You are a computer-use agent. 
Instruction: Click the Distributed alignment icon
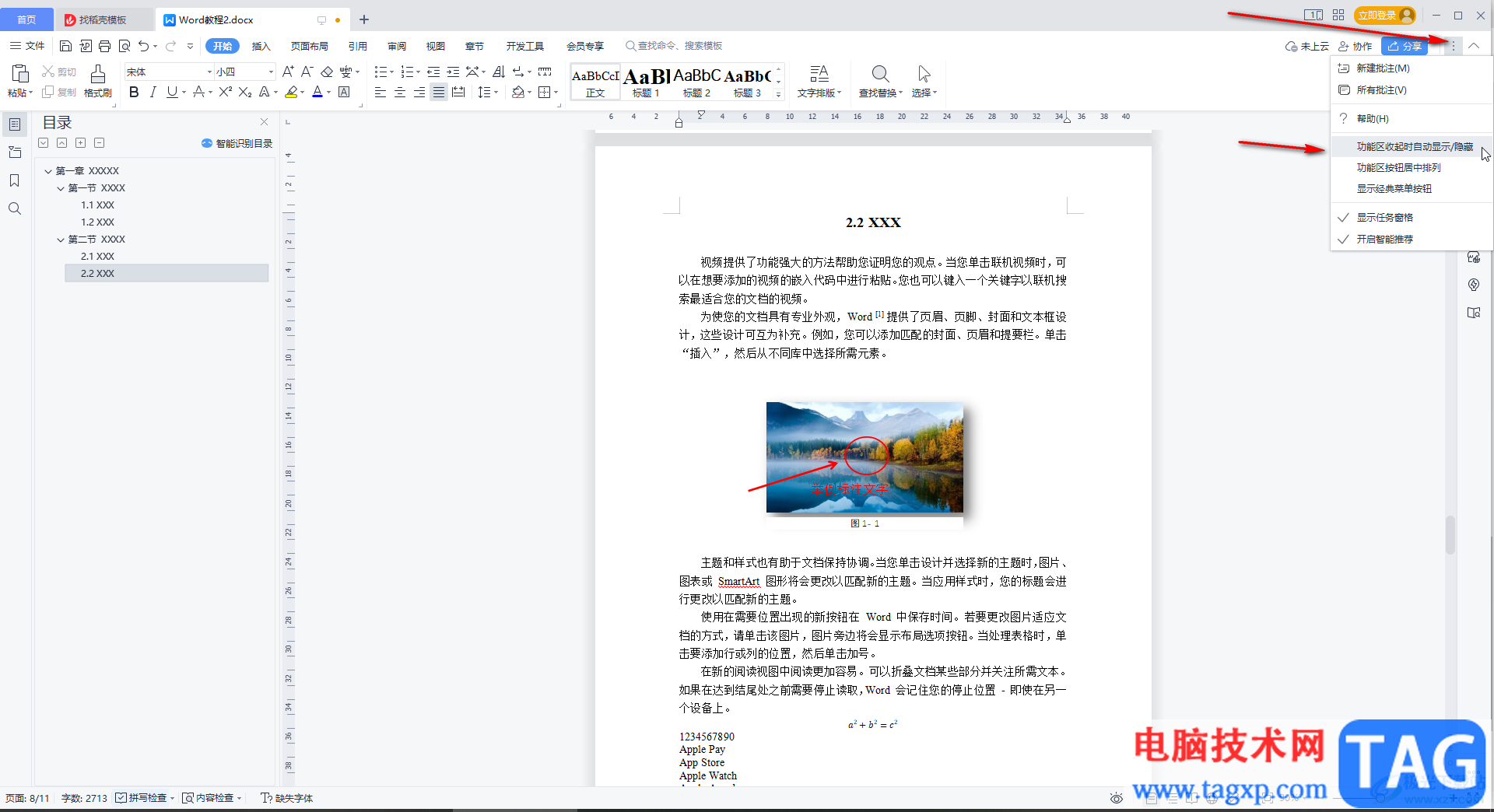458,92
